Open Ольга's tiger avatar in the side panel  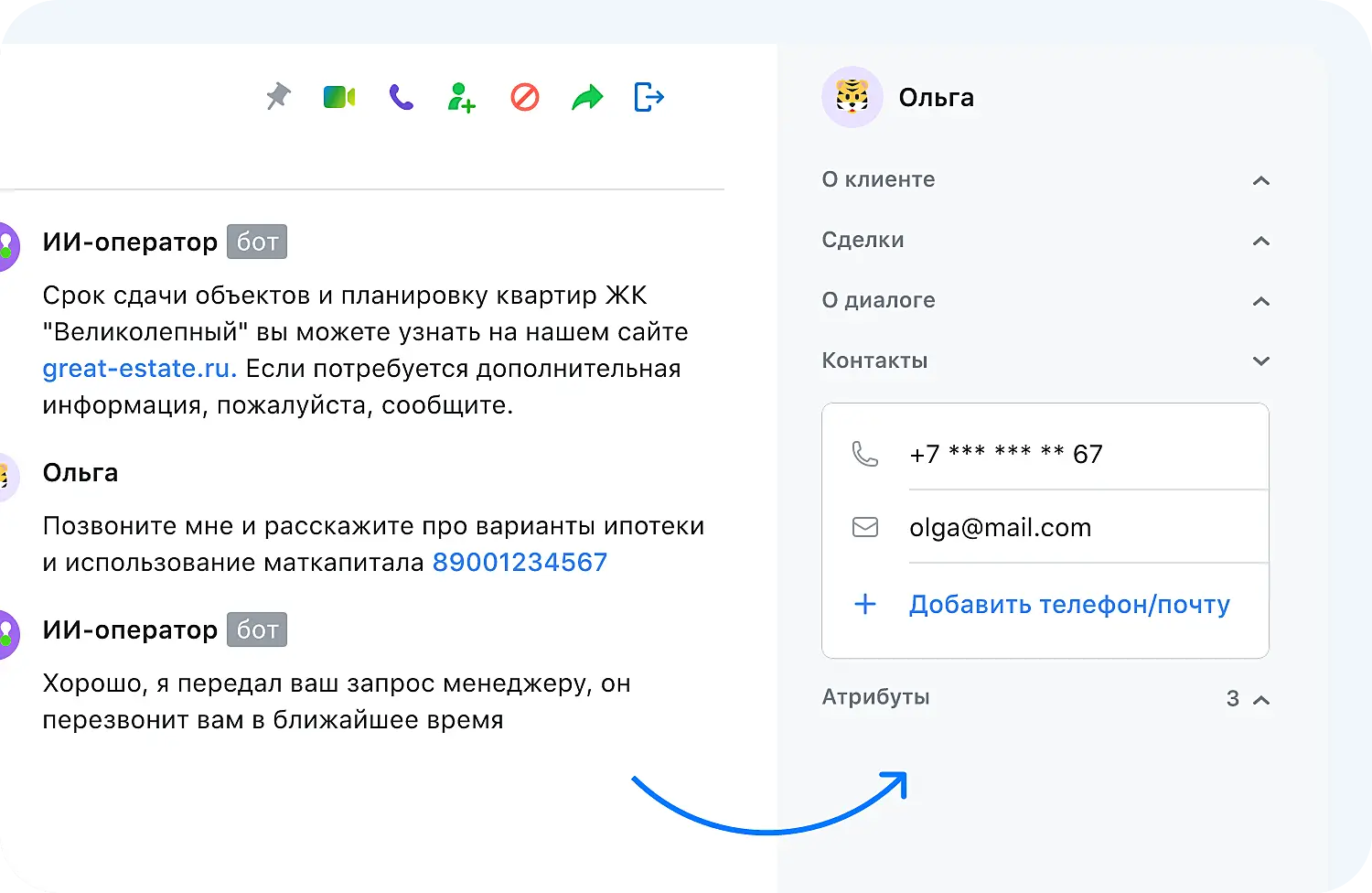point(852,97)
